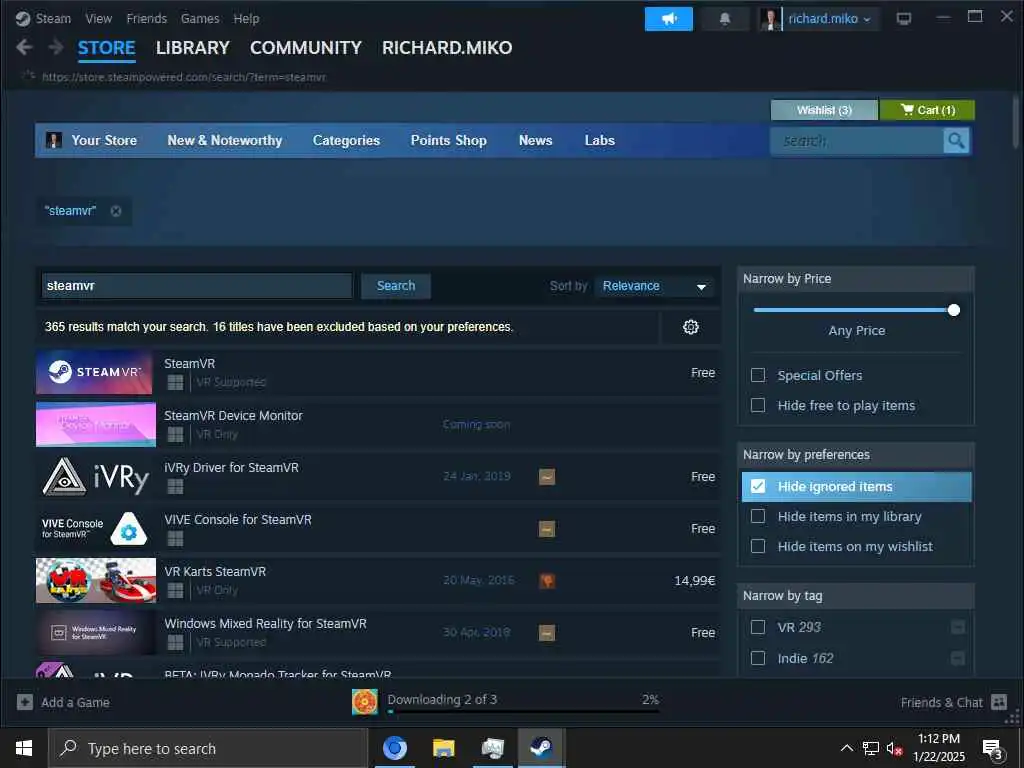Image resolution: width=1024 pixels, height=768 pixels.
Task: Go back with the left arrow
Action: coord(24,47)
